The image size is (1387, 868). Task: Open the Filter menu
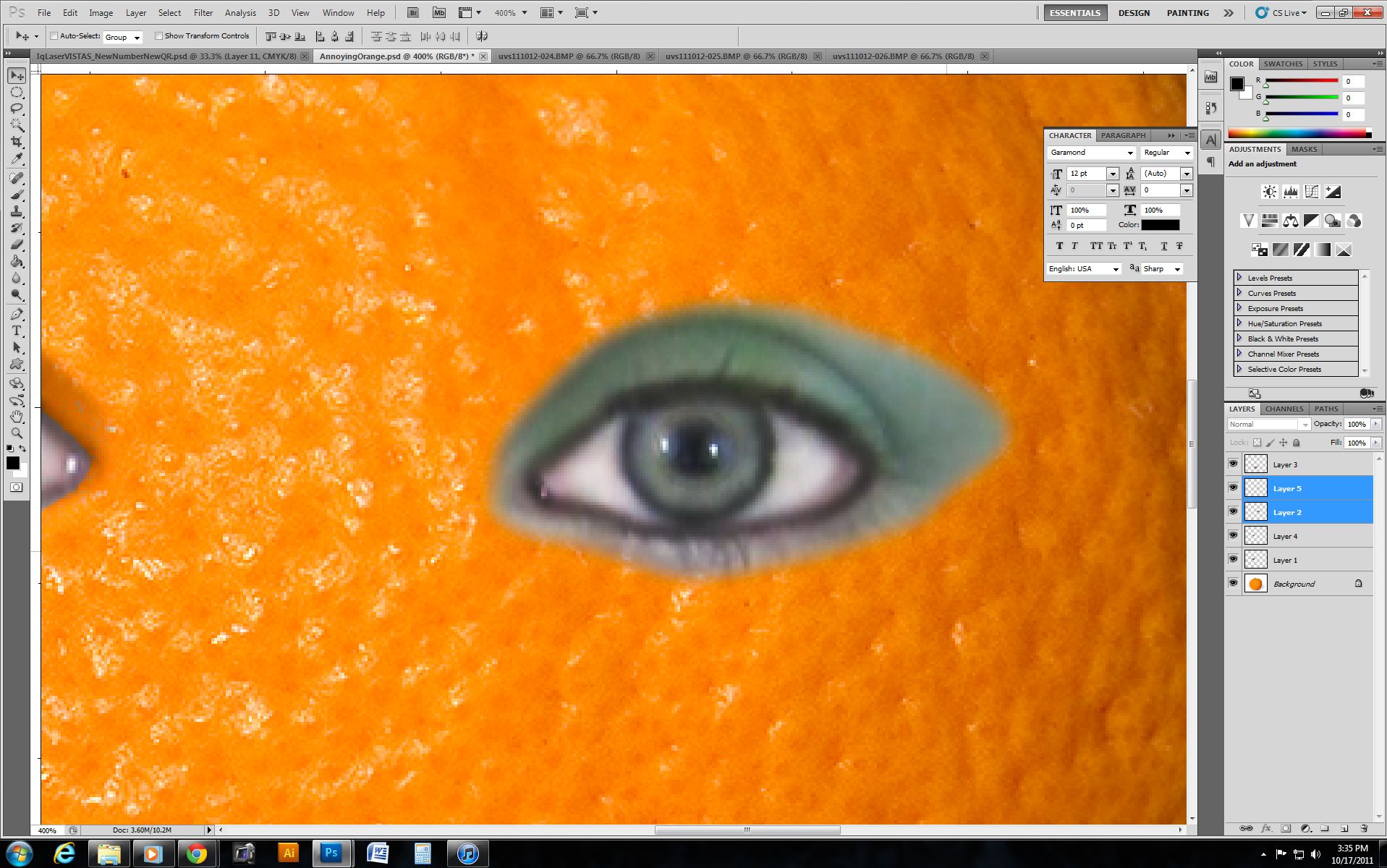[203, 12]
